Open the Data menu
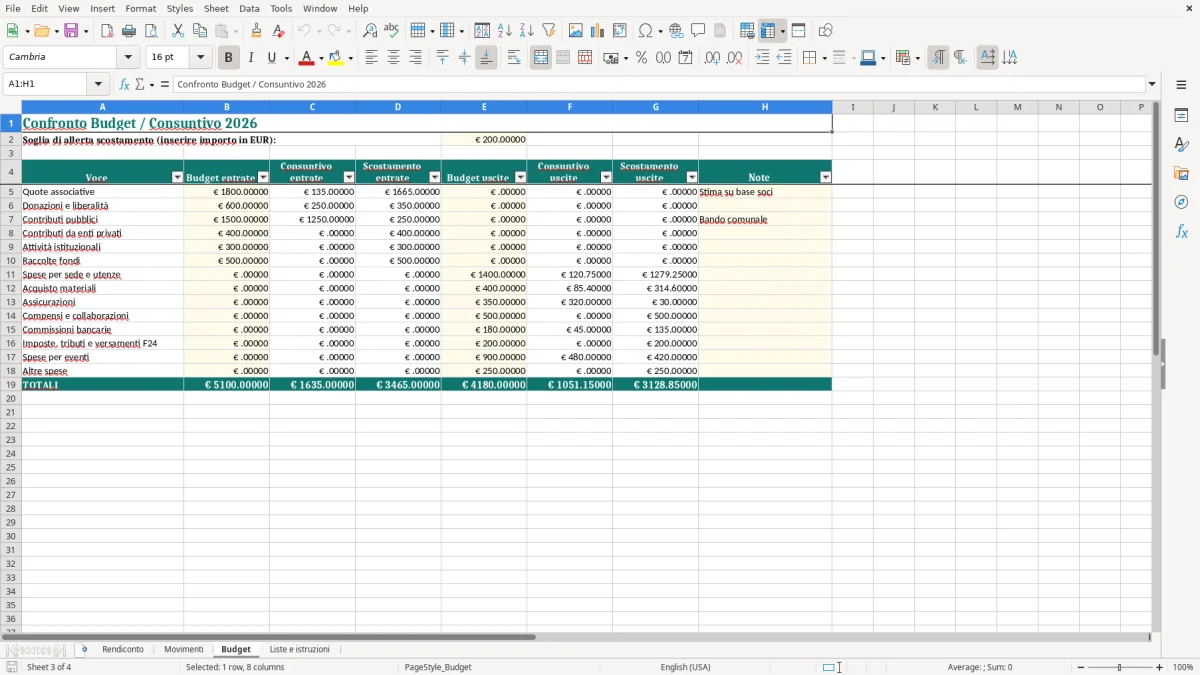The image size is (1200, 675). pos(249,8)
